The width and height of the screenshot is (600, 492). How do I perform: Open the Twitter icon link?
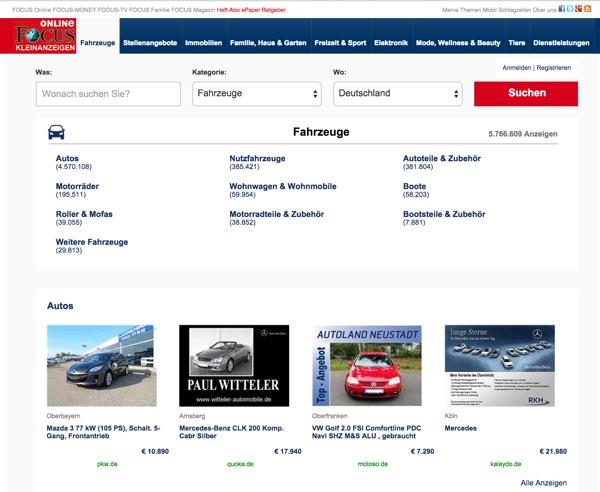click(571, 9)
